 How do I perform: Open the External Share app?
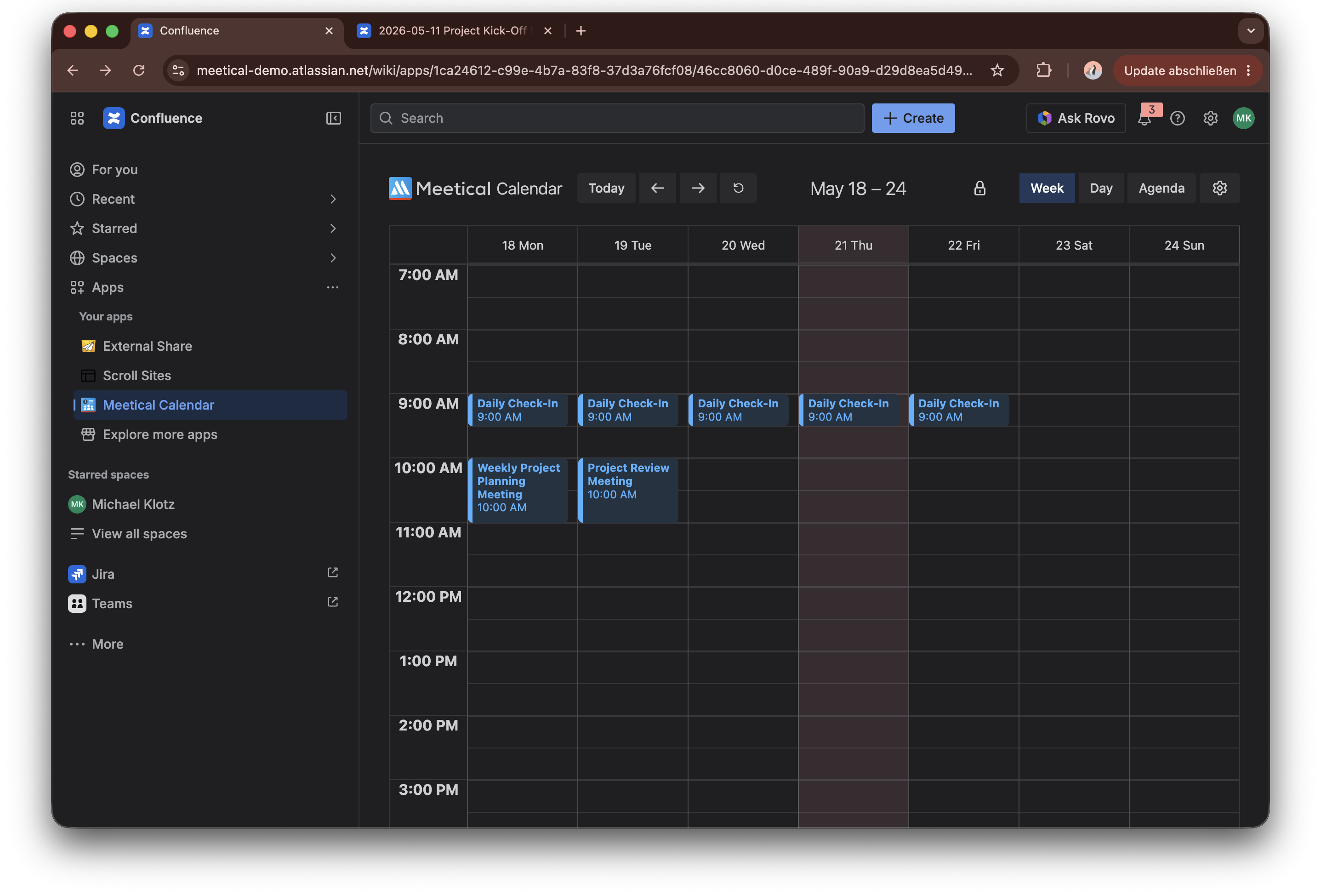211,346
